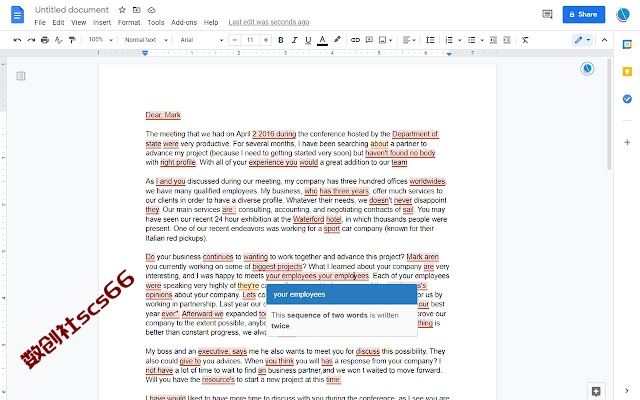Open the comment history icon
Viewport: 640px width, 400px height.
(547, 14)
